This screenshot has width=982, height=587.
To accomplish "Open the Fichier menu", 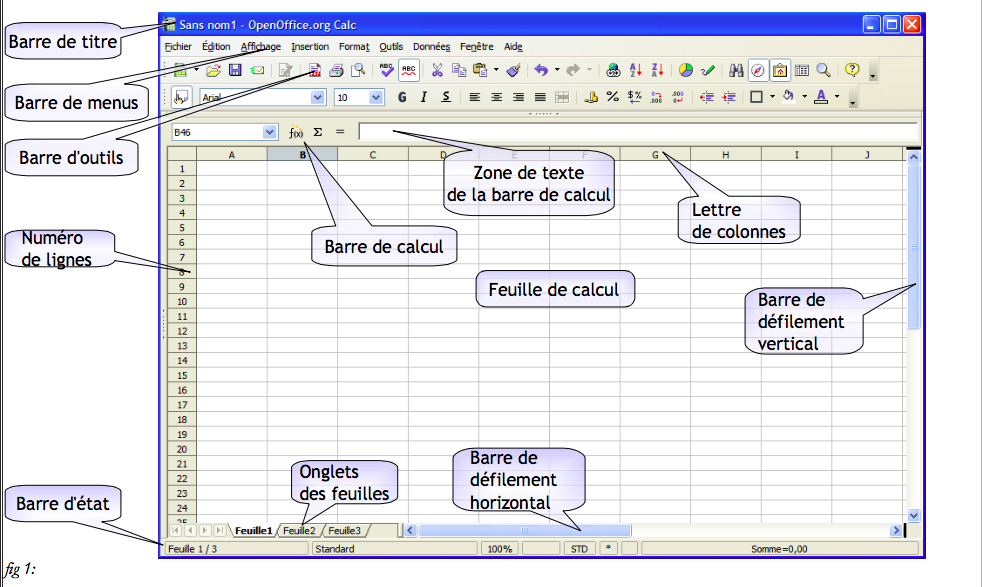I will (178, 46).
